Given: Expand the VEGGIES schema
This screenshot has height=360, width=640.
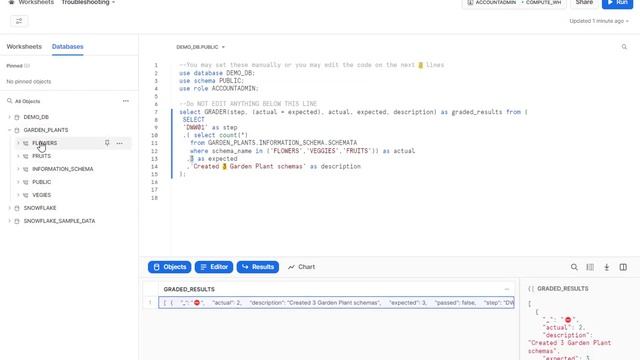Looking at the screenshot, I should tap(18, 195).
